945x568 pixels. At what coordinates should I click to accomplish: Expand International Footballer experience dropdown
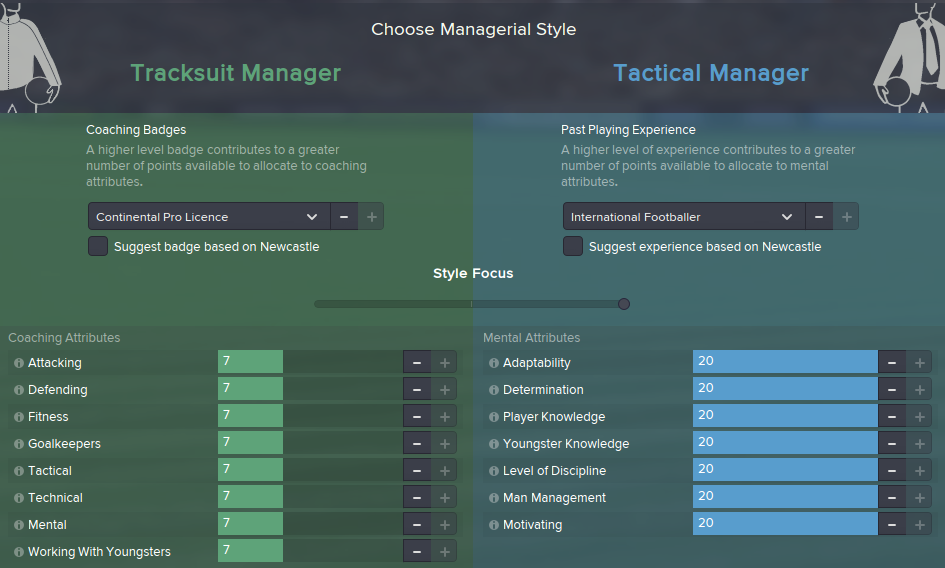683,217
